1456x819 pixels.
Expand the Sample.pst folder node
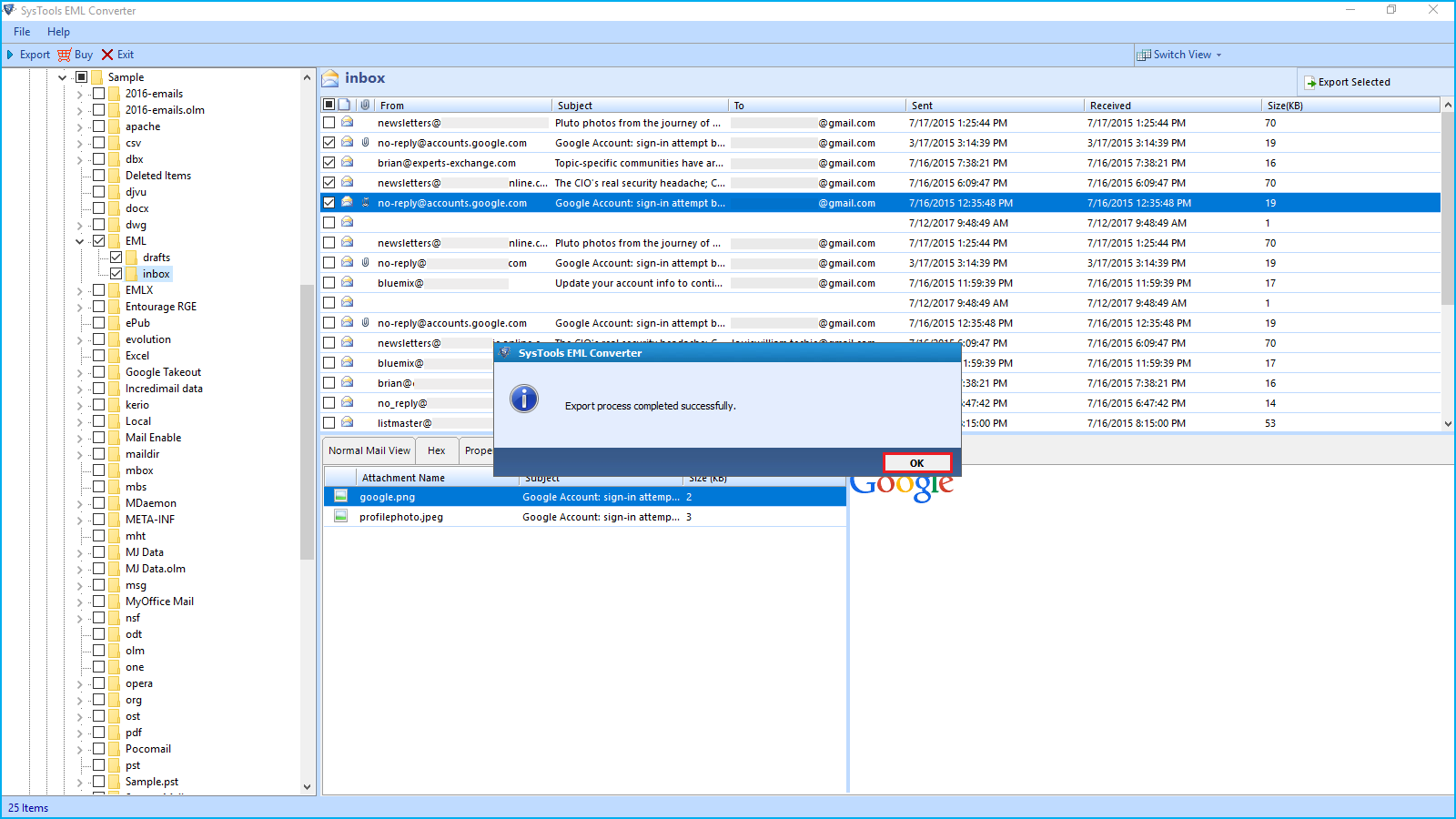[x=79, y=782]
